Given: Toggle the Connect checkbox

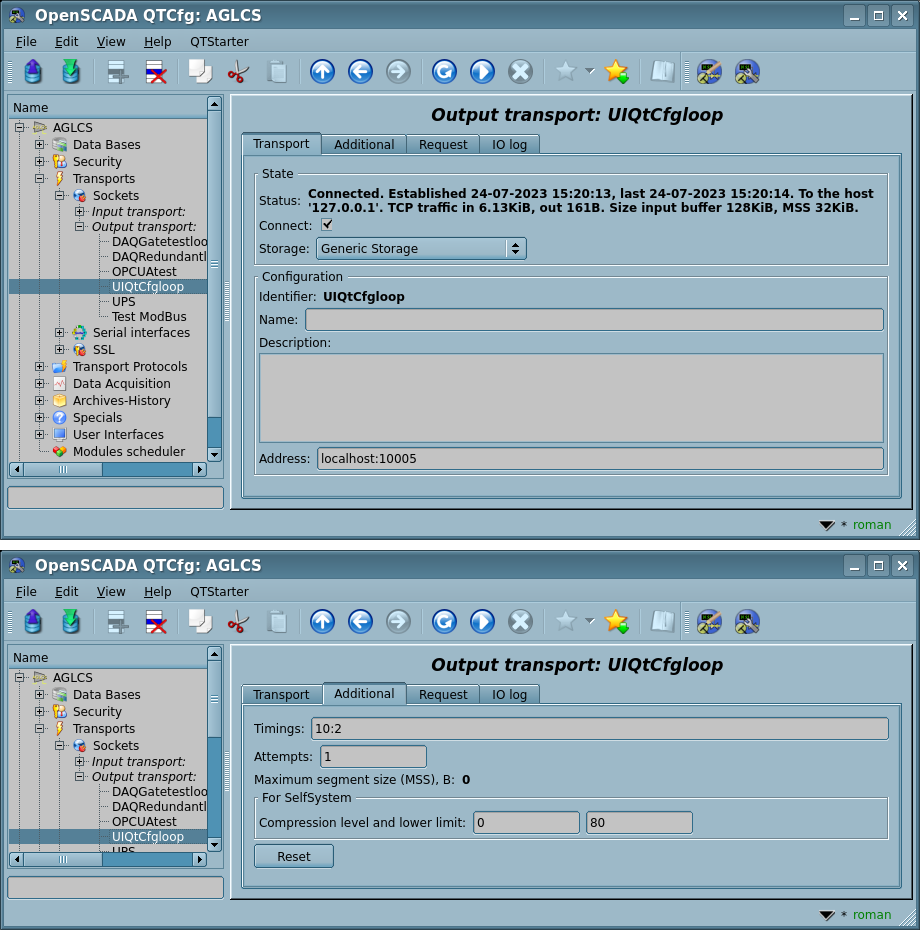Looking at the screenshot, I should (x=327, y=225).
